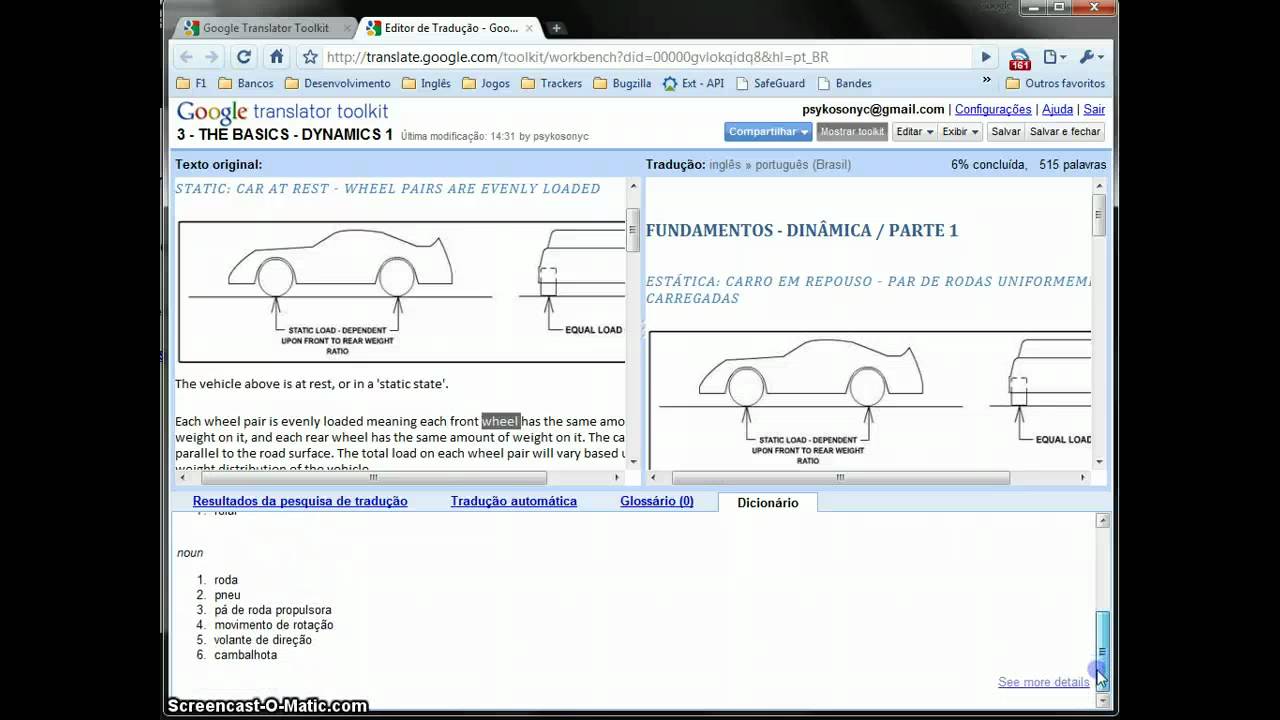Image resolution: width=1280 pixels, height=720 pixels.
Task: Open the Trackers bookmark folder
Action: (x=552, y=84)
